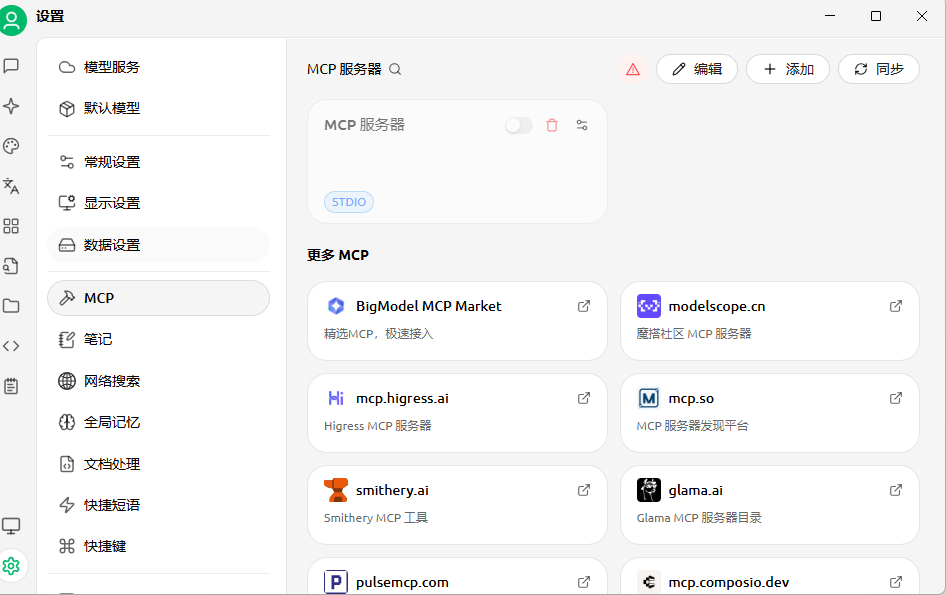Open smithery.ai external link icon
The height and width of the screenshot is (595, 946).
pyautogui.click(x=583, y=490)
